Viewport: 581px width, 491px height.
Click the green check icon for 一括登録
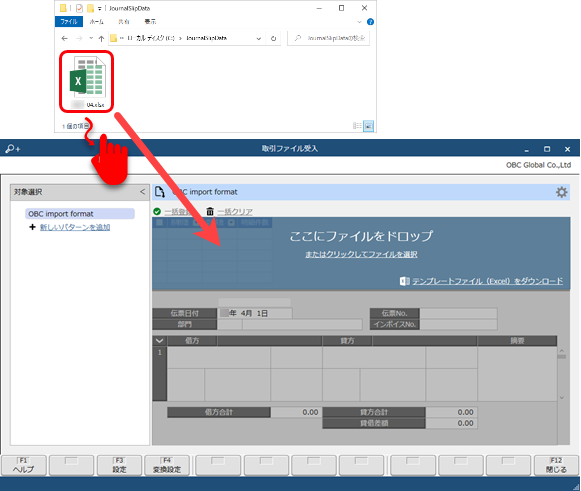tap(157, 212)
